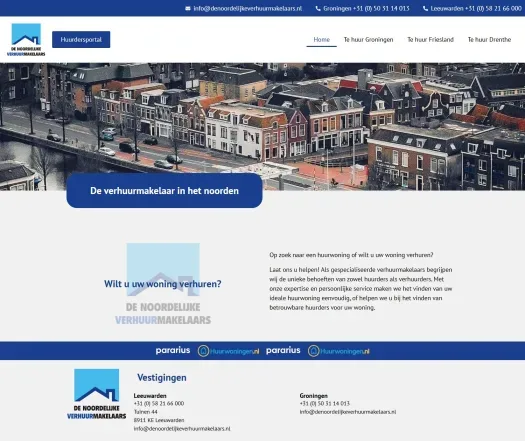The height and width of the screenshot is (441, 525).
Task: Click footer Leeuwarden phone +31 (0) 58 21 66 000
Action: [159, 403]
